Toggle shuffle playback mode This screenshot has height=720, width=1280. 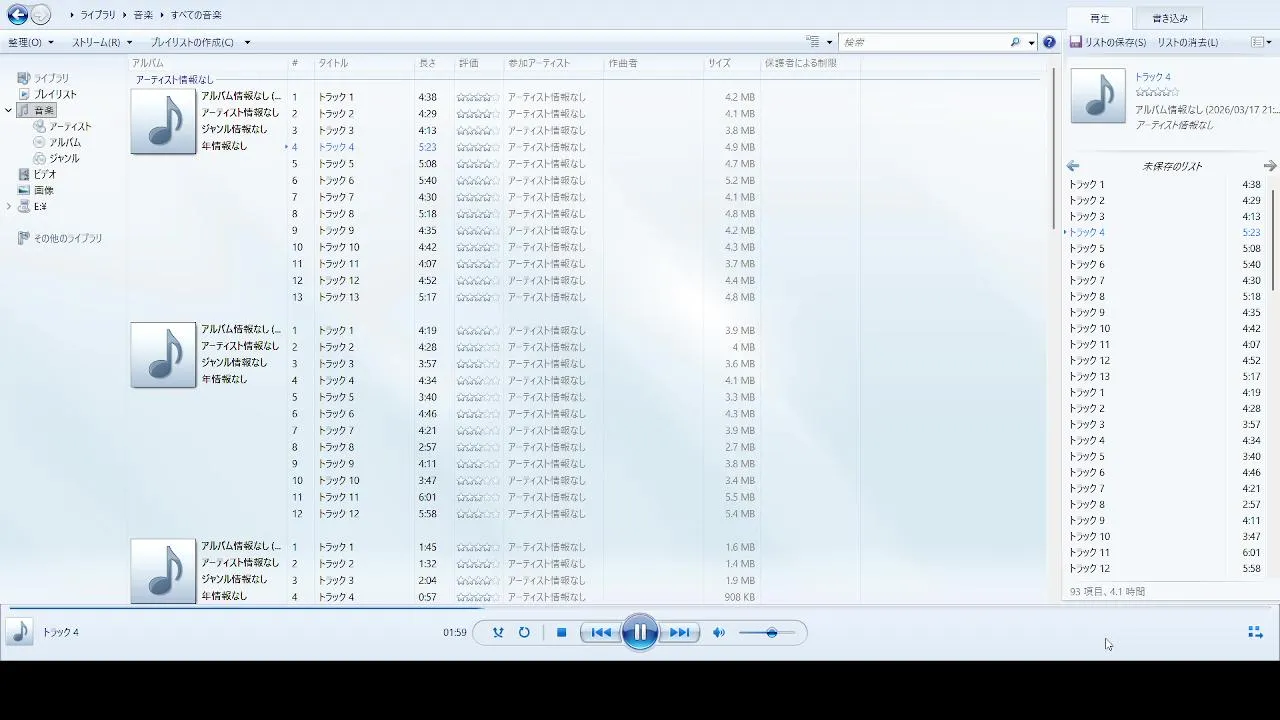[x=498, y=632]
